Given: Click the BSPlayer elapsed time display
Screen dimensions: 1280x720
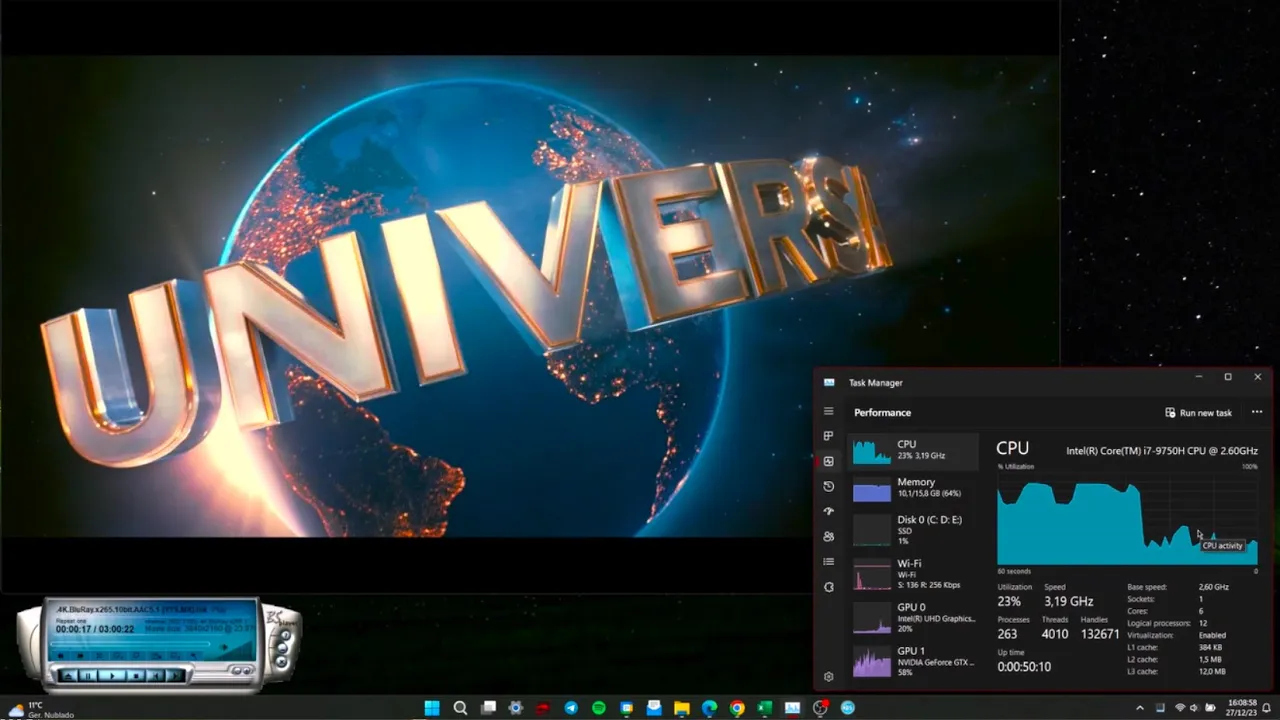Looking at the screenshot, I should tap(74, 629).
